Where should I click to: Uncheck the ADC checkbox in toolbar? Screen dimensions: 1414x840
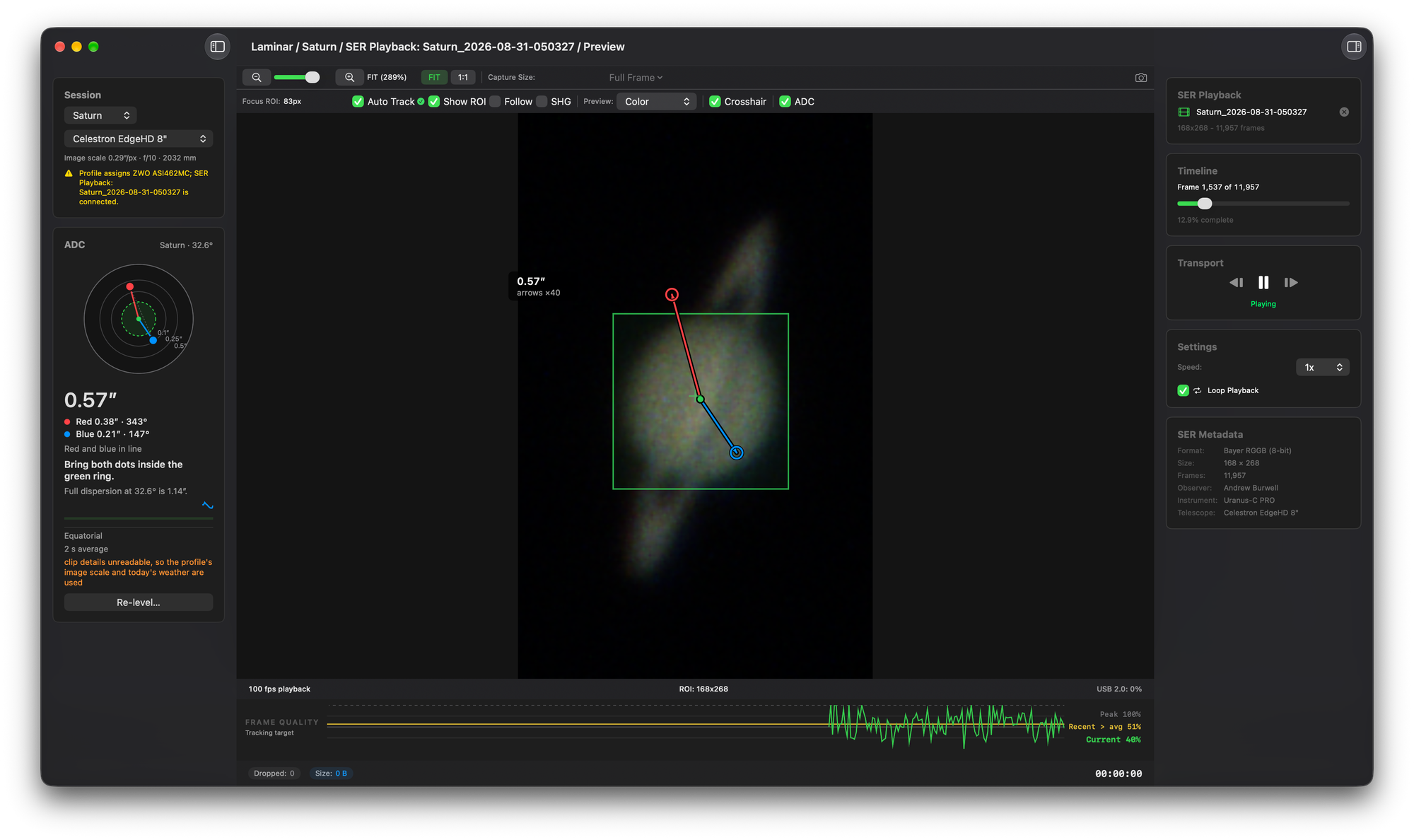tap(785, 102)
